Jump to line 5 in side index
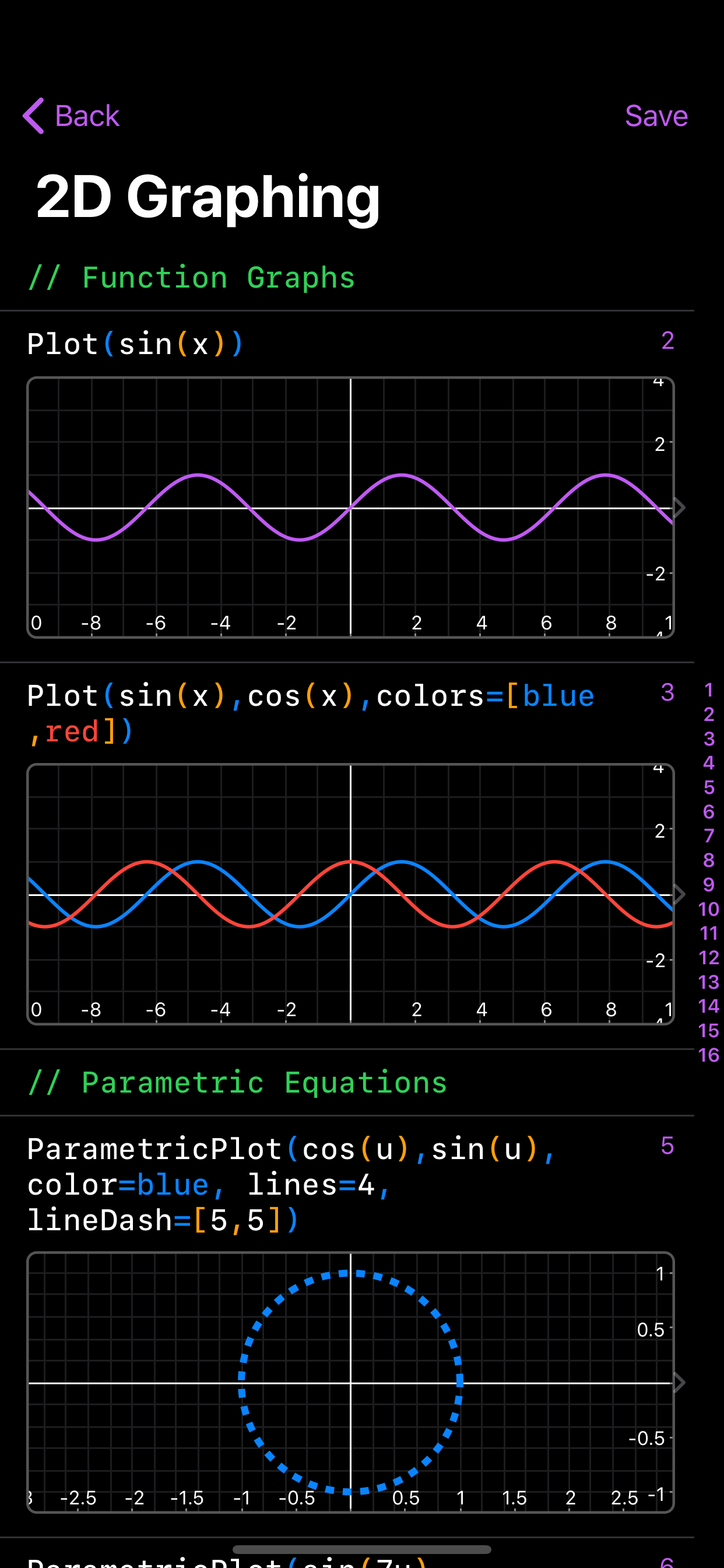The image size is (724, 1568). [709, 787]
